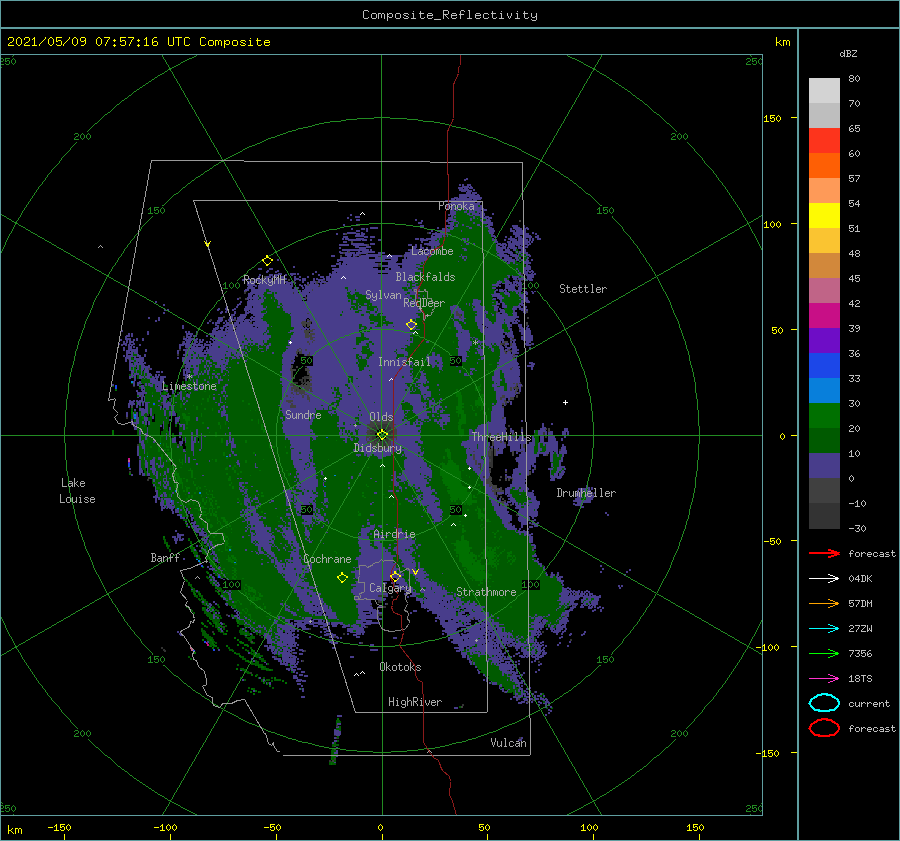Select the Didsbury label

click(378, 448)
